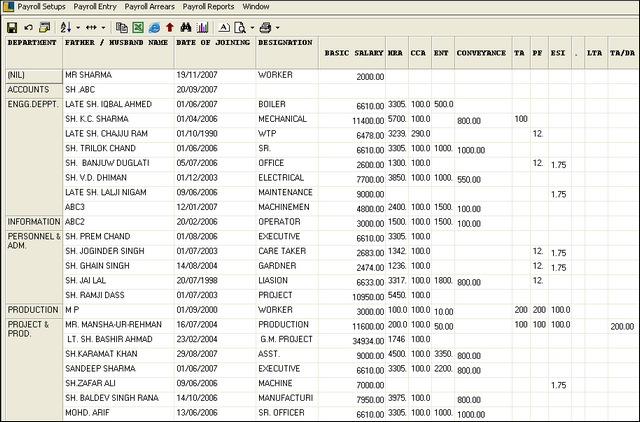Click the application logo icon in menu bar

tap(8, 7)
